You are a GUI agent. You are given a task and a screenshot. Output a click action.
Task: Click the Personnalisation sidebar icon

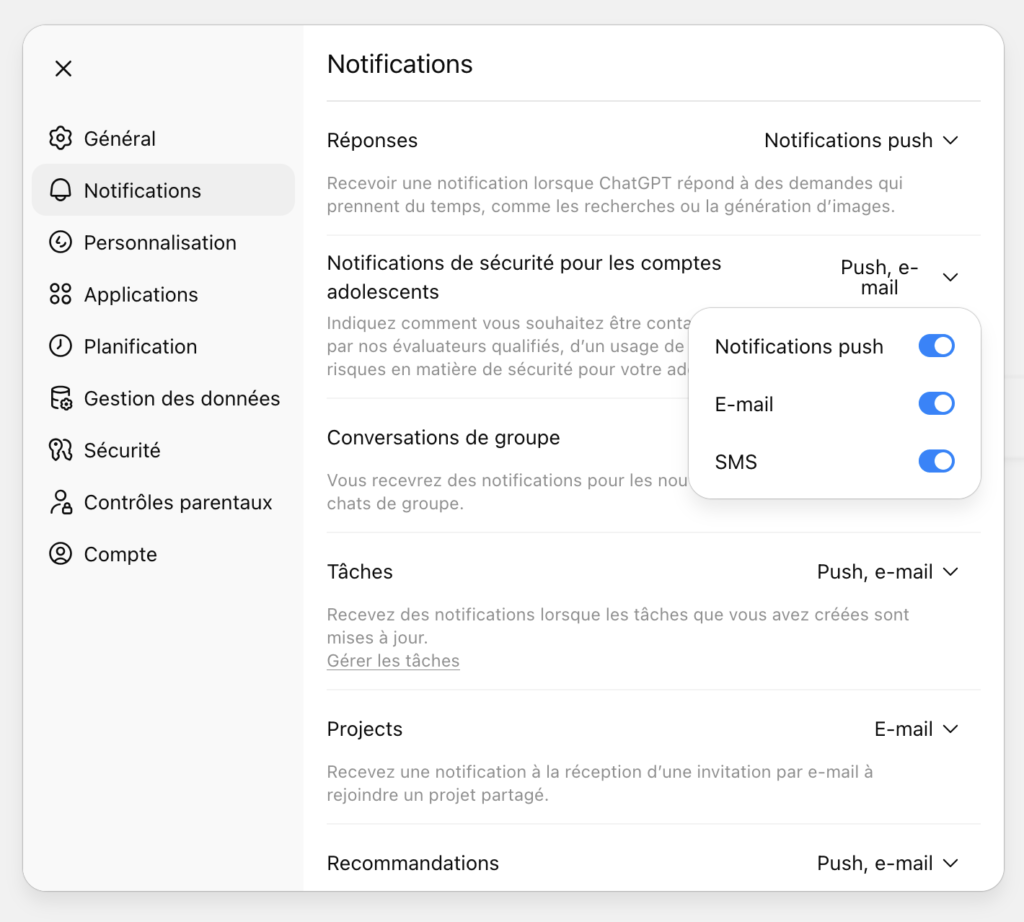[x=61, y=243]
